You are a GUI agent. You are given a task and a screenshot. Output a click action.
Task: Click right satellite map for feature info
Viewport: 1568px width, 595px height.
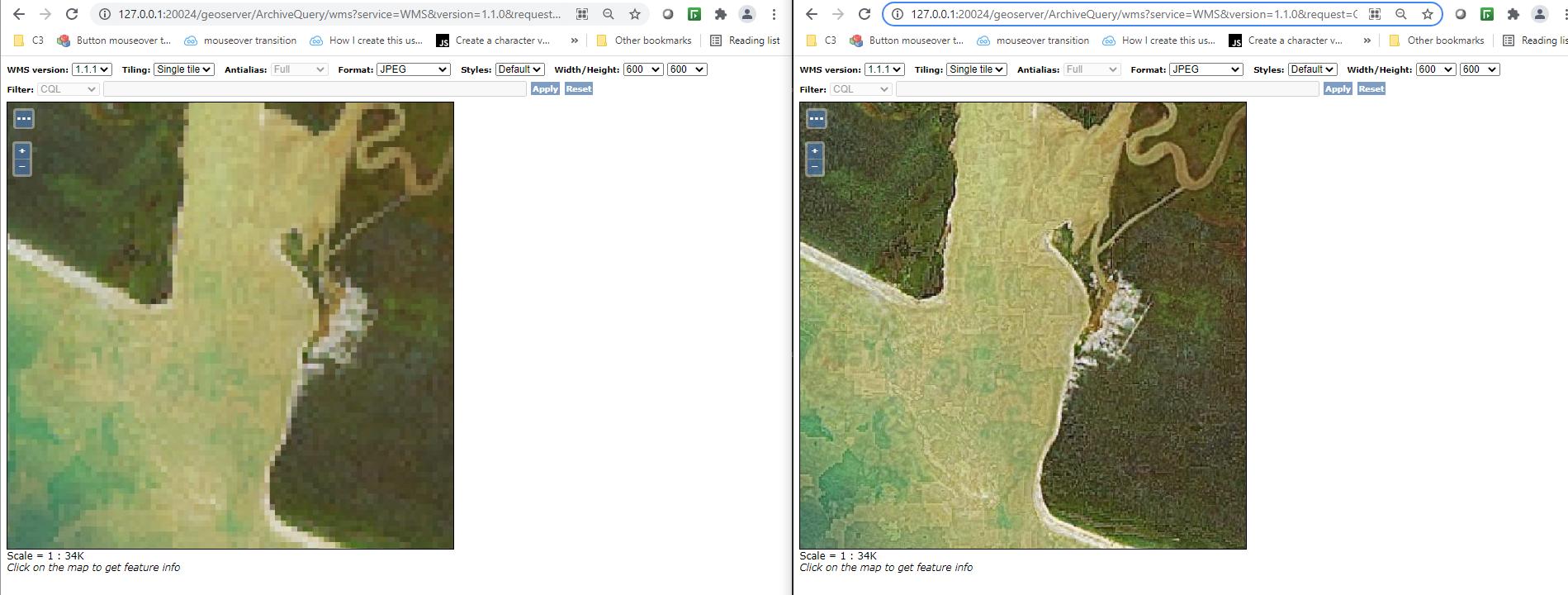(1023, 326)
